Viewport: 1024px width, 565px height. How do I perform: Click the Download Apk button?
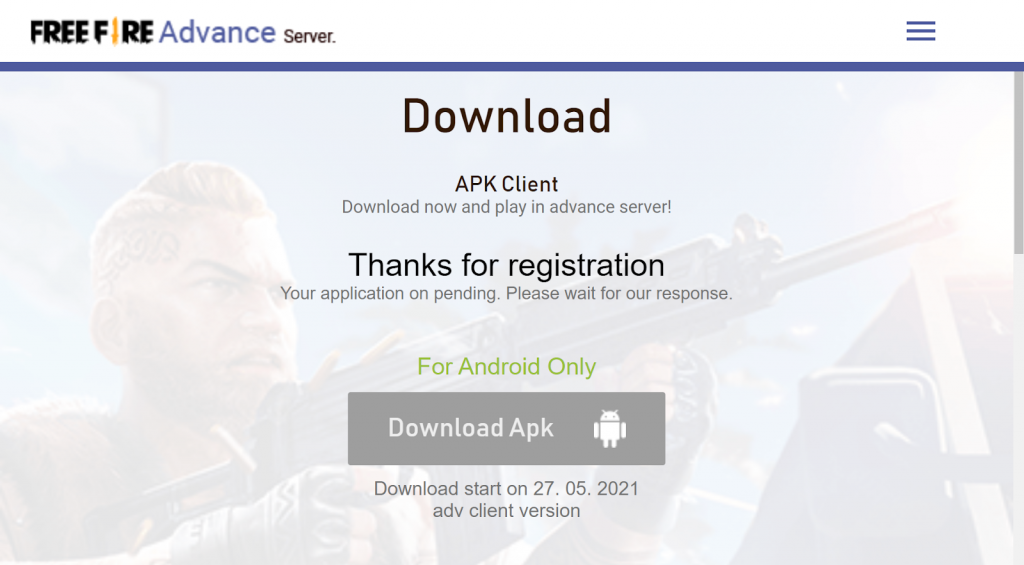(506, 428)
